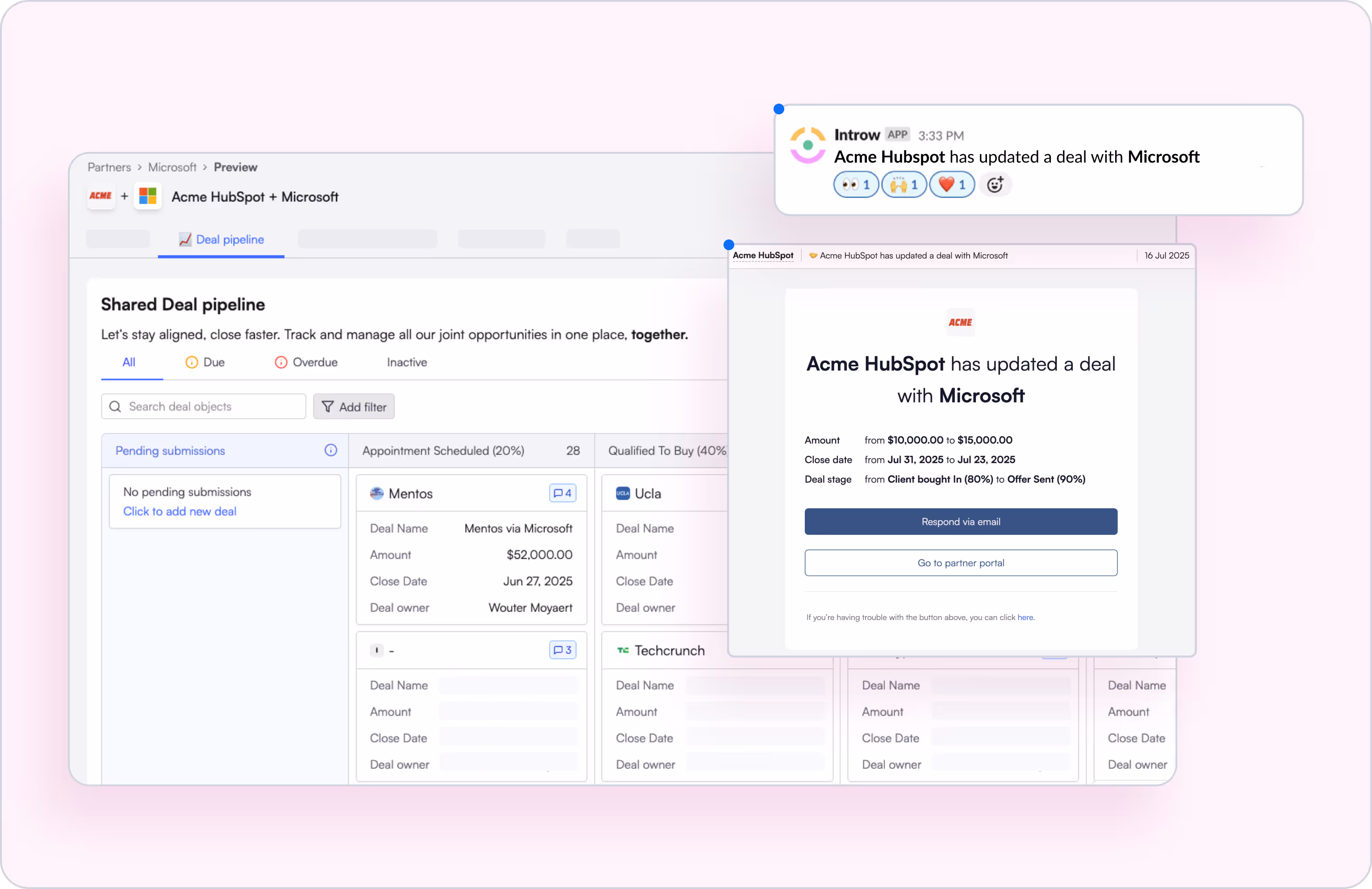
Task: Click the Techcrunch company logo
Action: point(623,650)
